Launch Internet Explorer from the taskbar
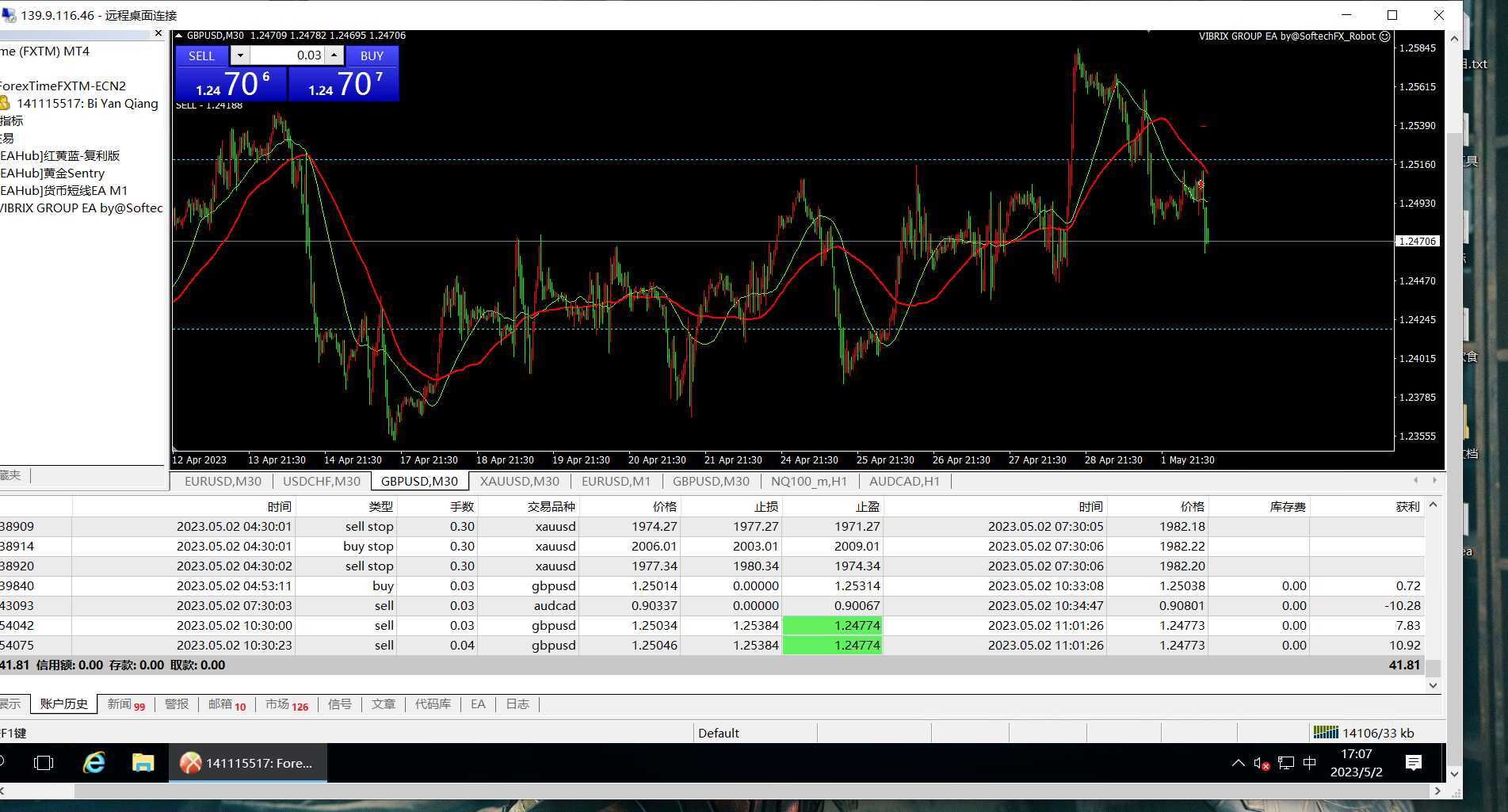The height and width of the screenshot is (812, 1508). pos(94,763)
